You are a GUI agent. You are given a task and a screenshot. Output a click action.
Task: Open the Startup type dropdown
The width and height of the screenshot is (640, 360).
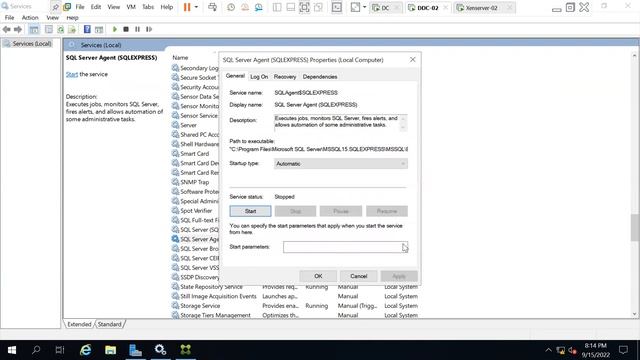coord(341,164)
